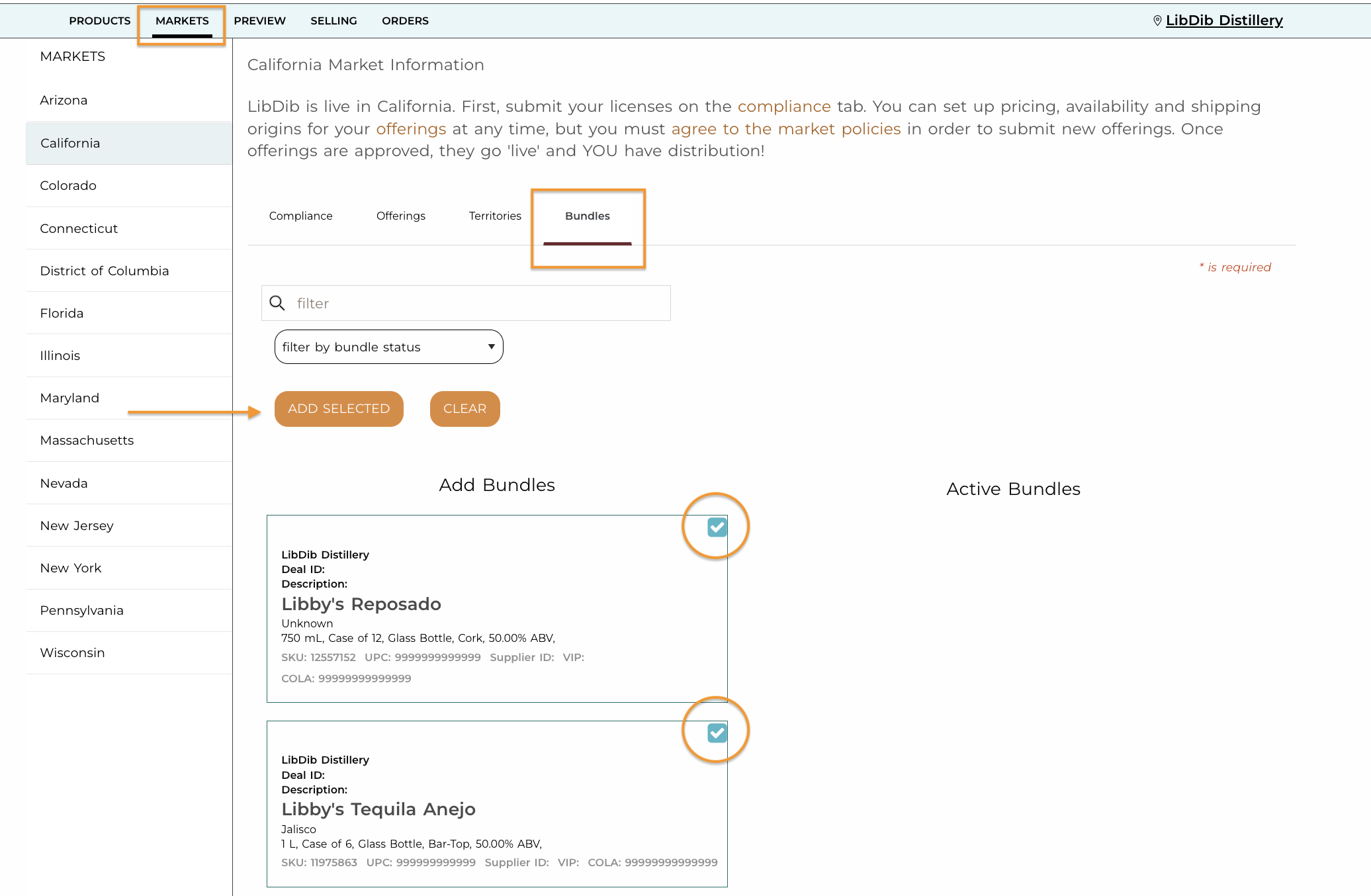Click the ADD SELECTED button
This screenshot has width=1371, height=896.
339,409
